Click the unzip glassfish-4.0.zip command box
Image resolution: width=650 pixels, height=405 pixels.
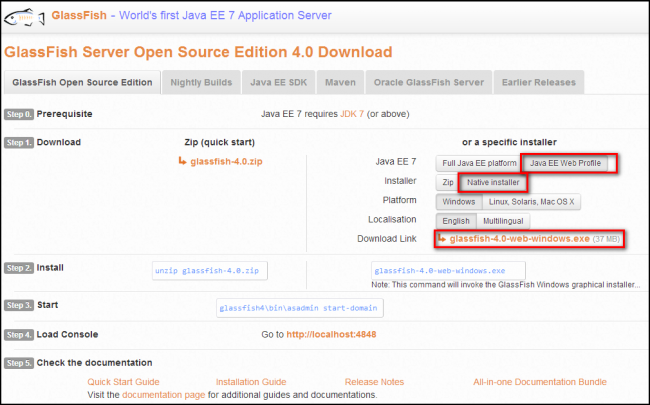210,271
